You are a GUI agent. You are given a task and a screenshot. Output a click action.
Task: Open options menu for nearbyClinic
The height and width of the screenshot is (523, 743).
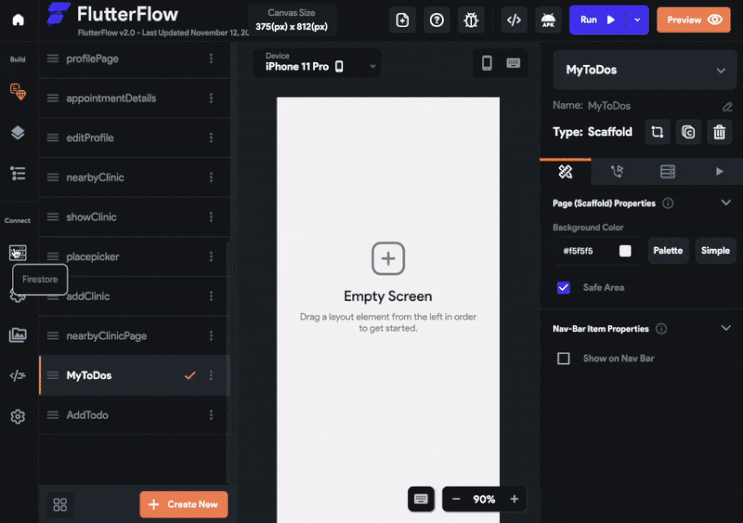tap(211, 177)
